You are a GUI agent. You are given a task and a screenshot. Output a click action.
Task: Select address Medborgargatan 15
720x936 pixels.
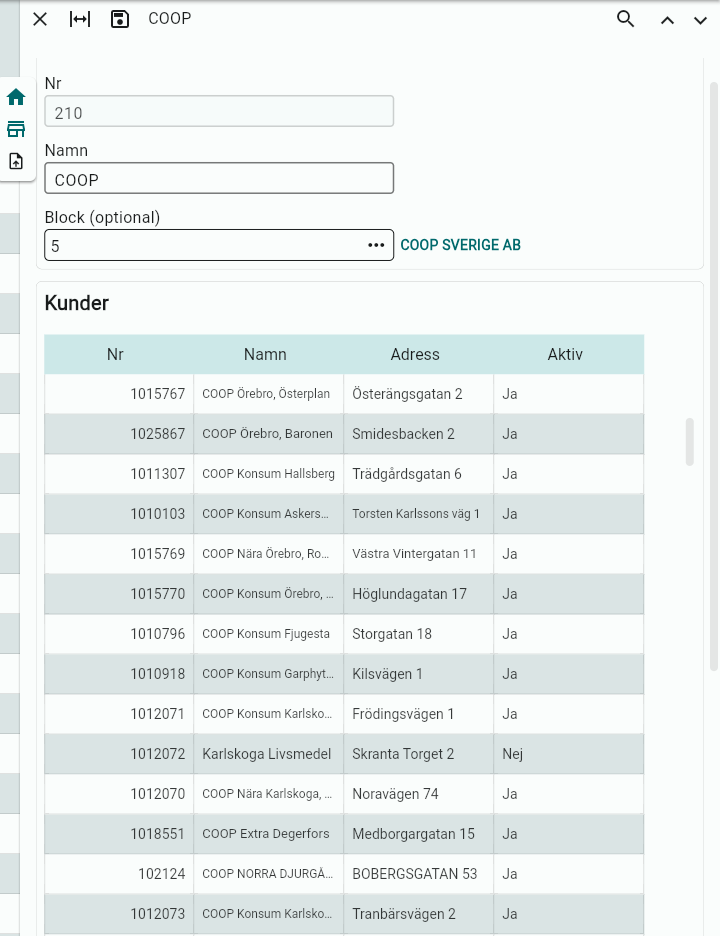click(413, 834)
